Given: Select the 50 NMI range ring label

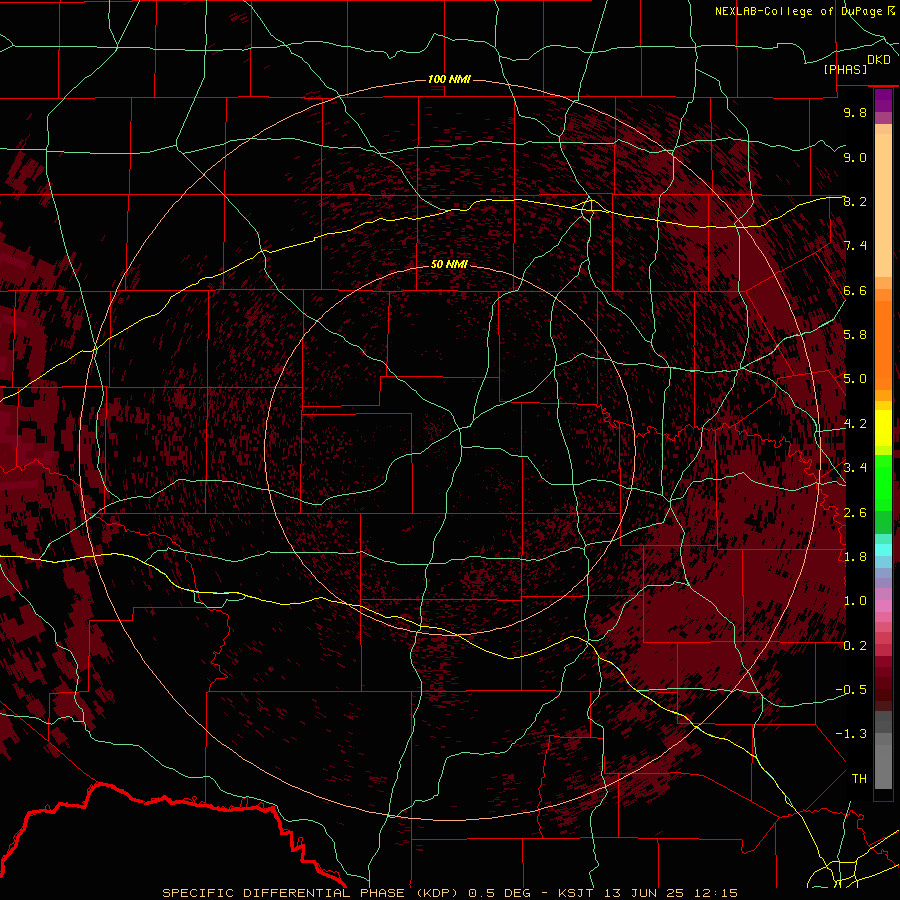Looking at the screenshot, I should (449, 265).
